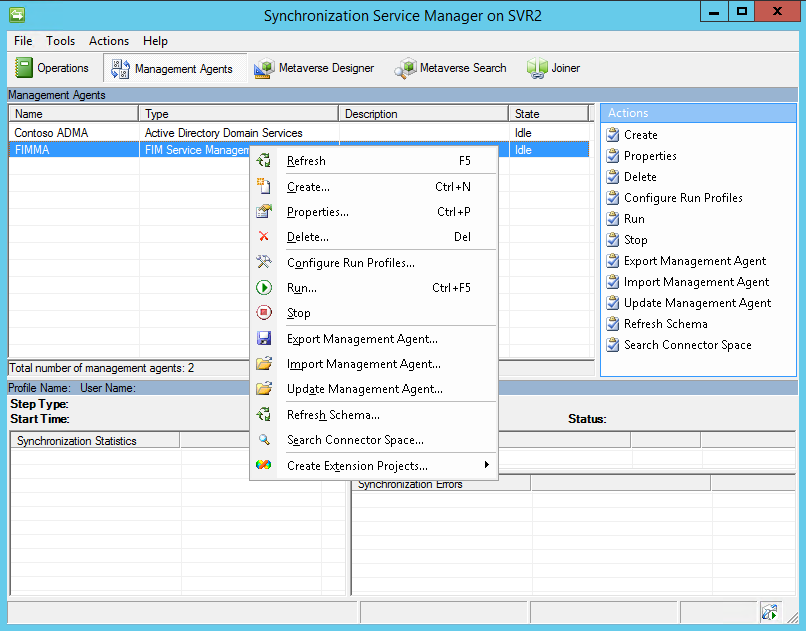Select Search Connector Space... in context menu
This screenshot has width=806, height=631.
pyautogui.click(x=374, y=440)
